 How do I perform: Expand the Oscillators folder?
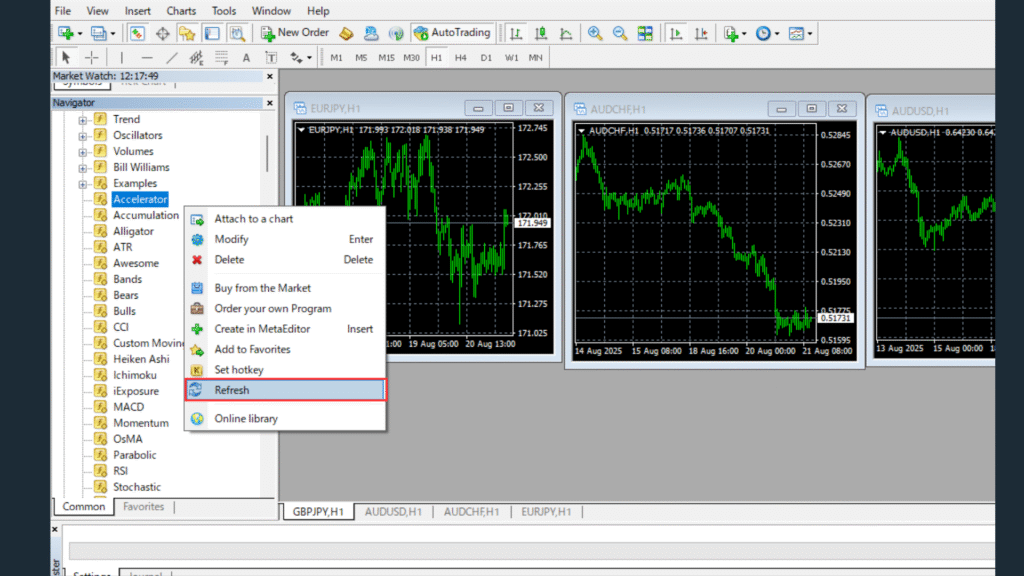tap(82, 136)
